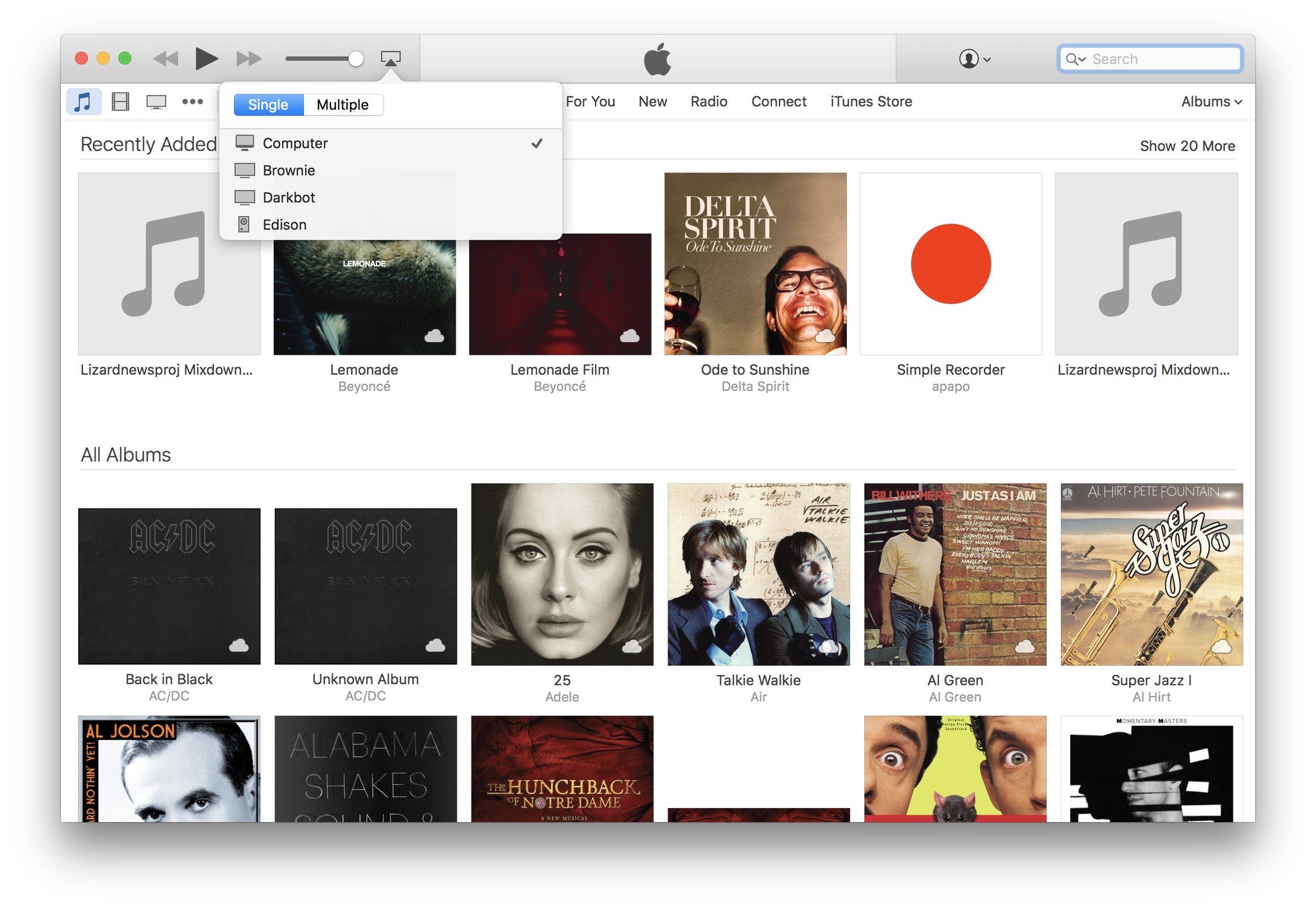
Task: Open the Connect tab
Action: [x=779, y=102]
